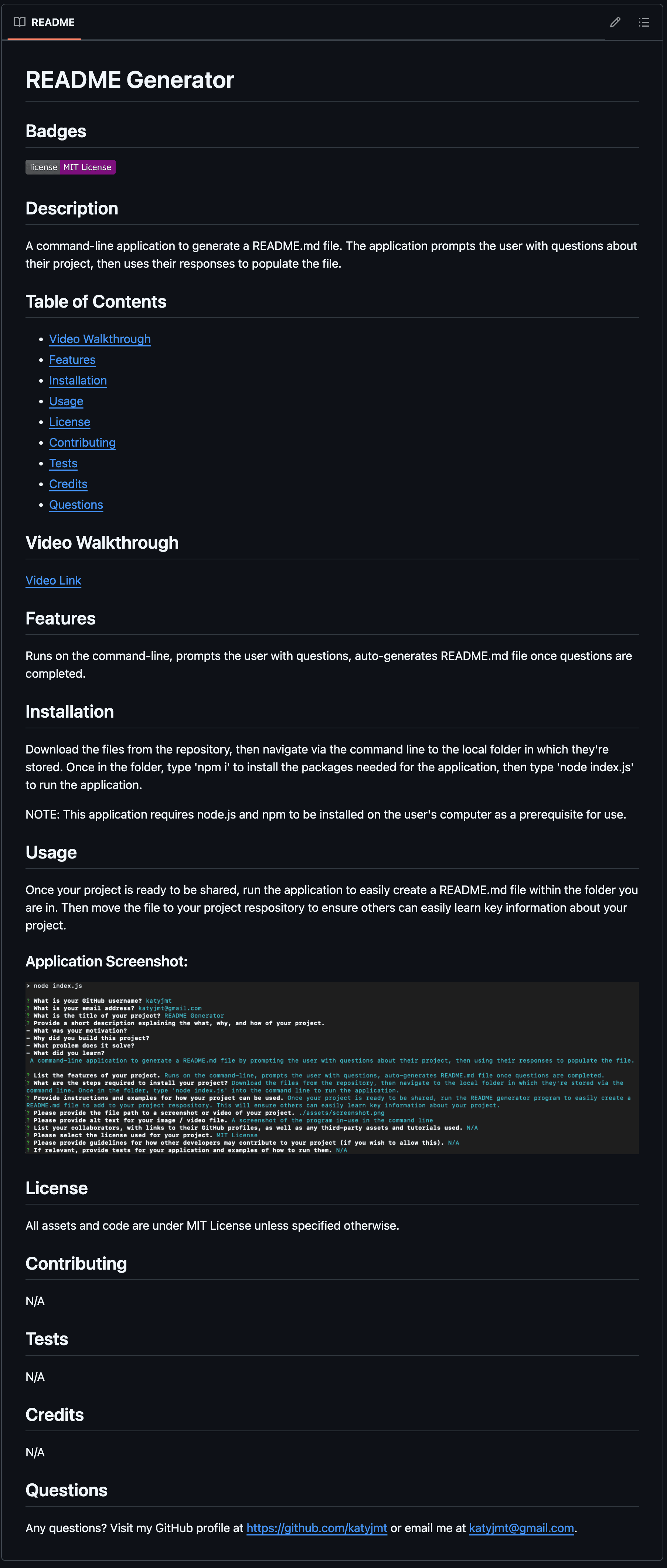The image size is (667, 1568).
Task: Select the README Generator page heading
Action: point(130,79)
